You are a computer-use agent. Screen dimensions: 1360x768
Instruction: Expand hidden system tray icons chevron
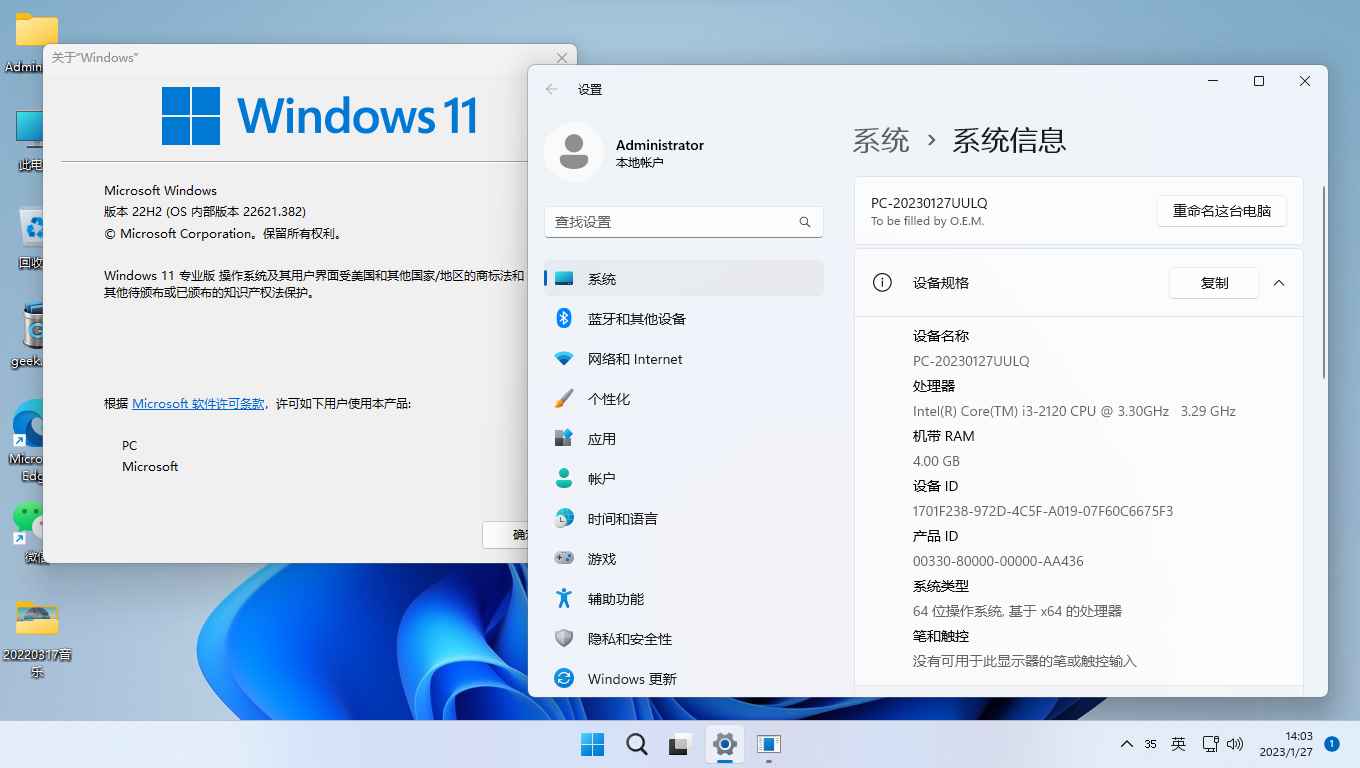click(x=1126, y=744)
